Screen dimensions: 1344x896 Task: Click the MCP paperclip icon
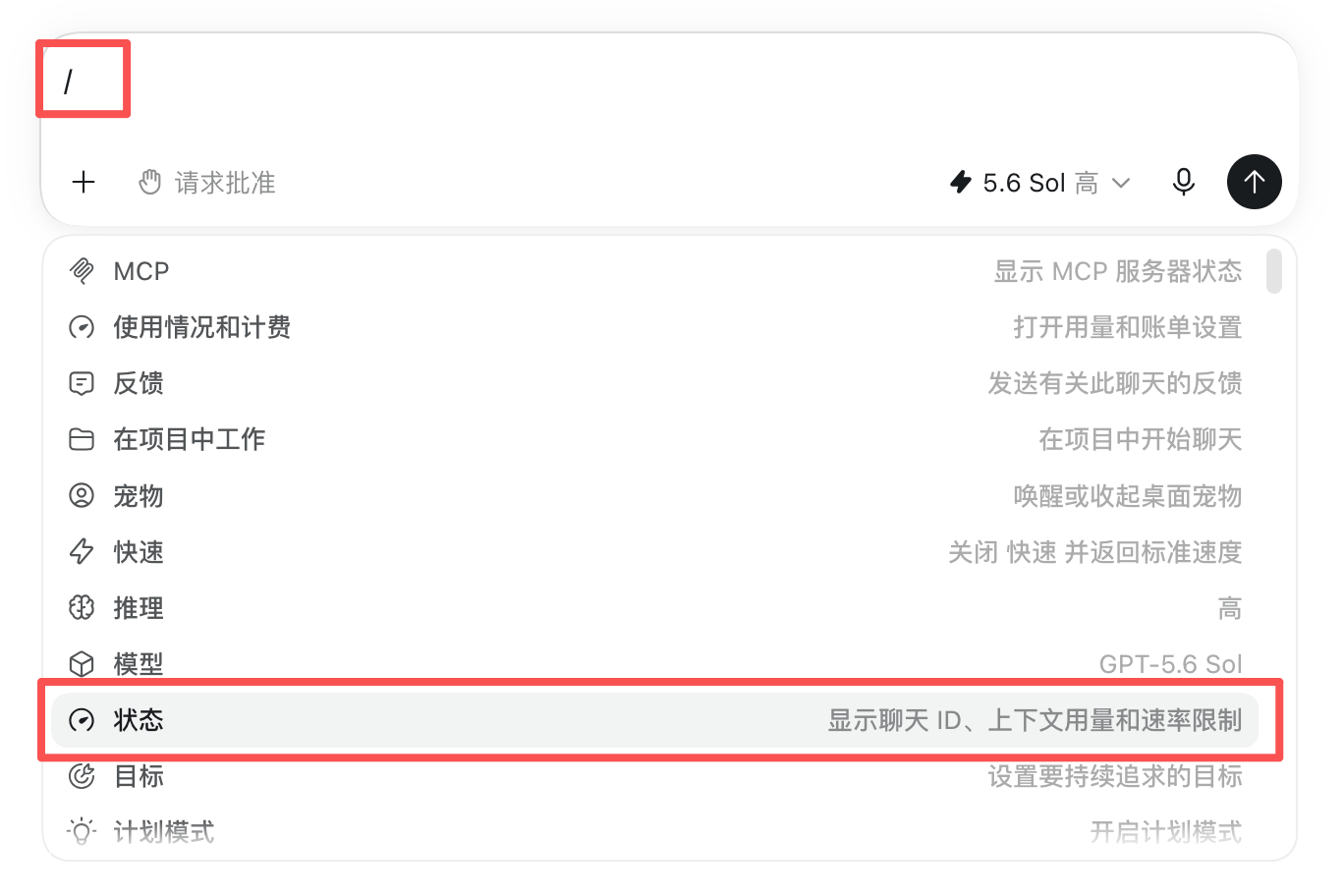[x=82, y=271]
